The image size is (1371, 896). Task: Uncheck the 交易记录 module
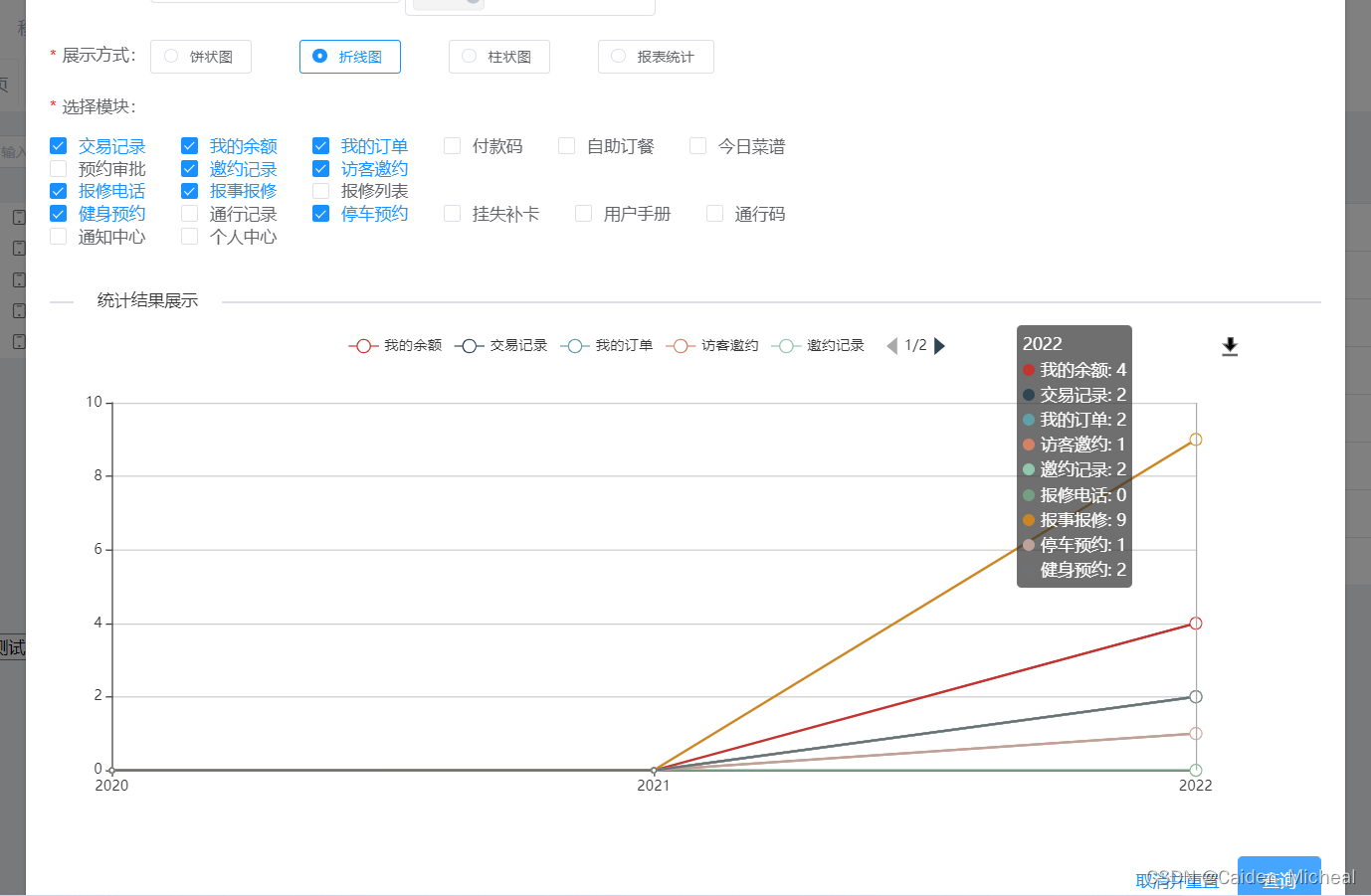click(x=59, y=146)
